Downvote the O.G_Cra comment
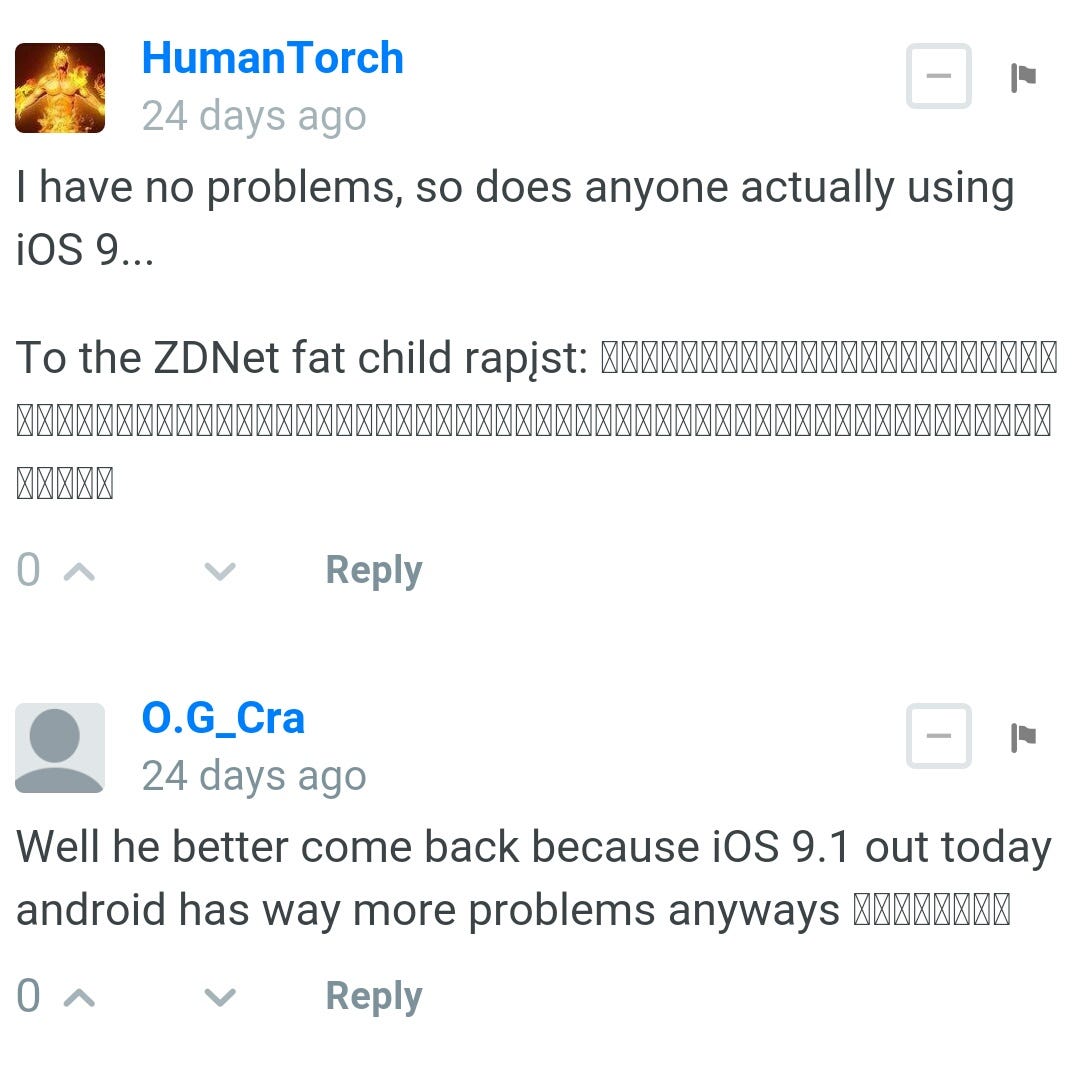This screenshot has width=1079, height=1076. tap(220, 998)
